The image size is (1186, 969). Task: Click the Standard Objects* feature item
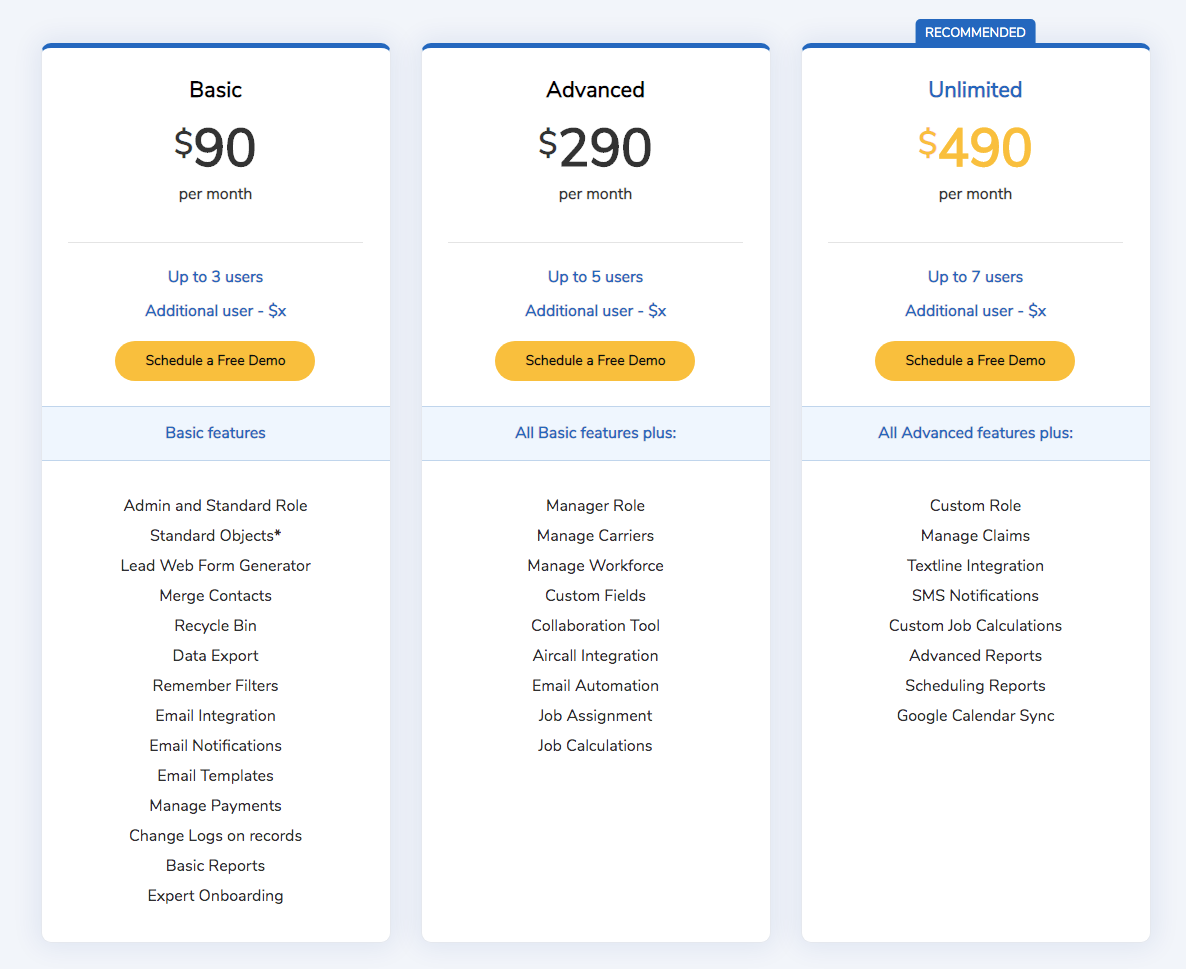coord(215,536)
